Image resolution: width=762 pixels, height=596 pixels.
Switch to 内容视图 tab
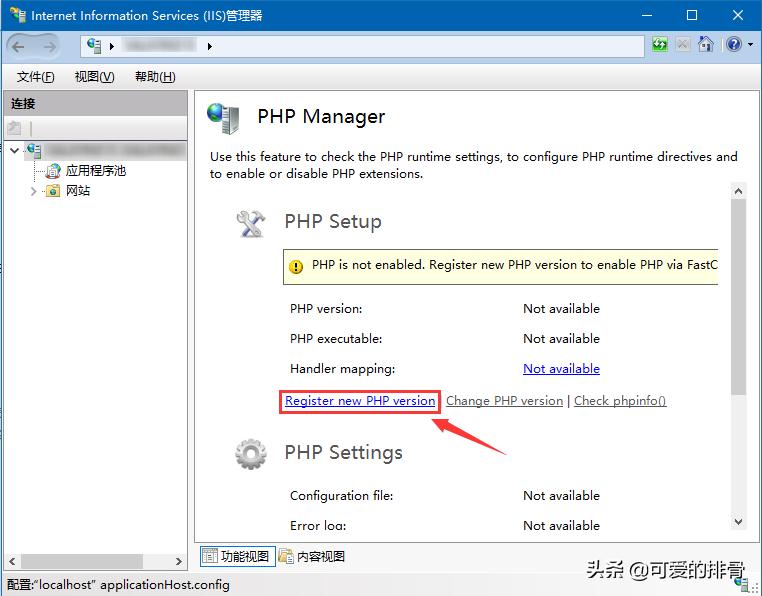pos(312,556)
